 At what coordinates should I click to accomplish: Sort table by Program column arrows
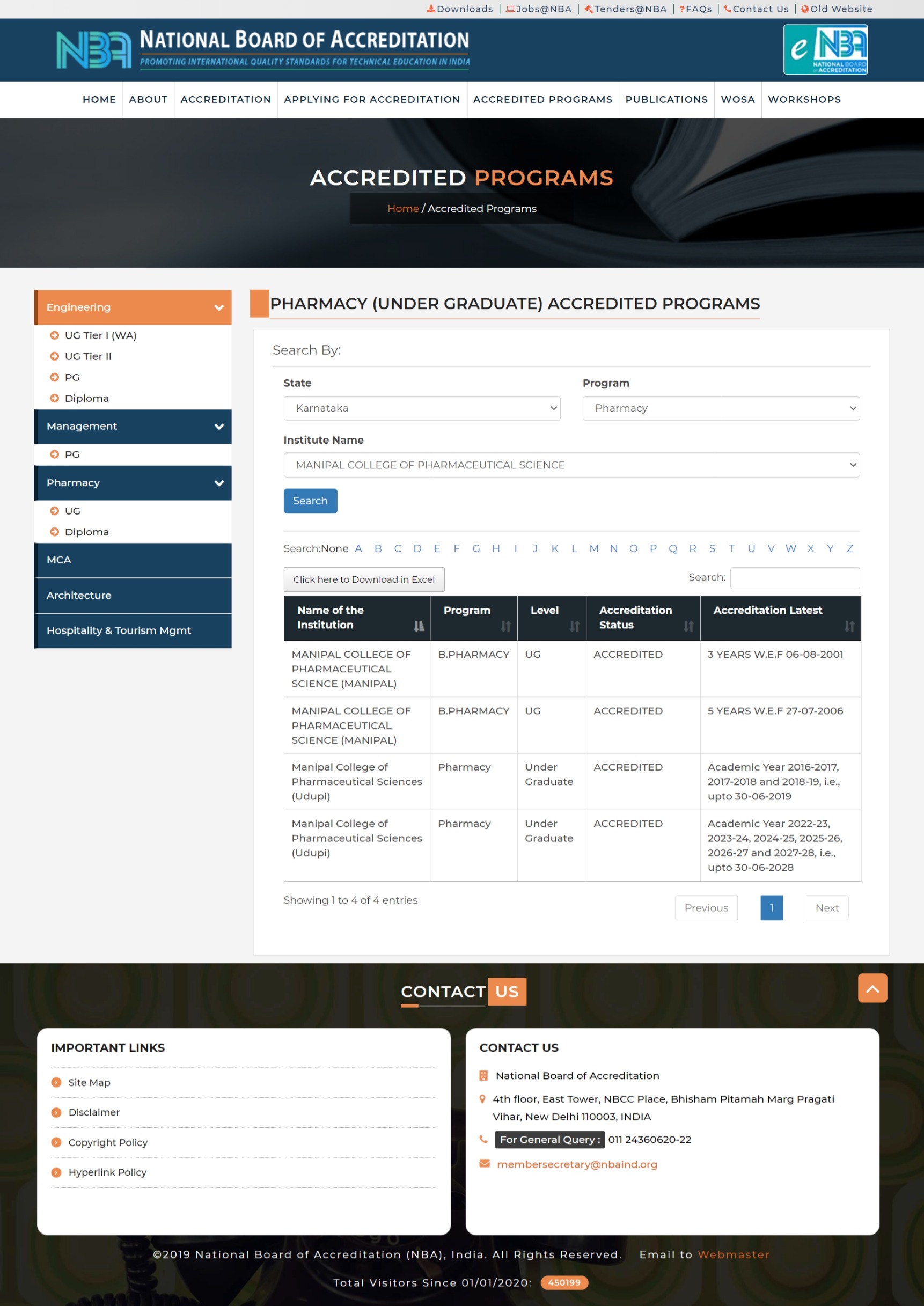(505, 626)
